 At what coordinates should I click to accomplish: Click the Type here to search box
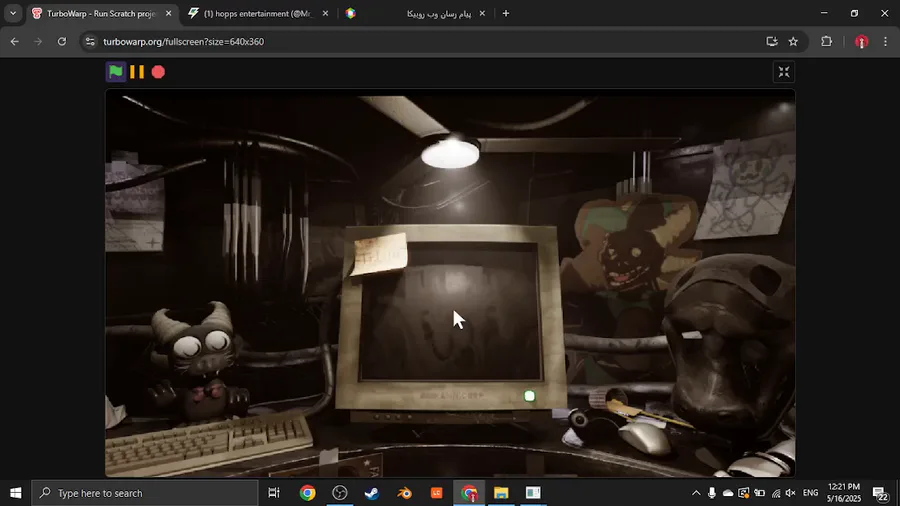point(145,493)
